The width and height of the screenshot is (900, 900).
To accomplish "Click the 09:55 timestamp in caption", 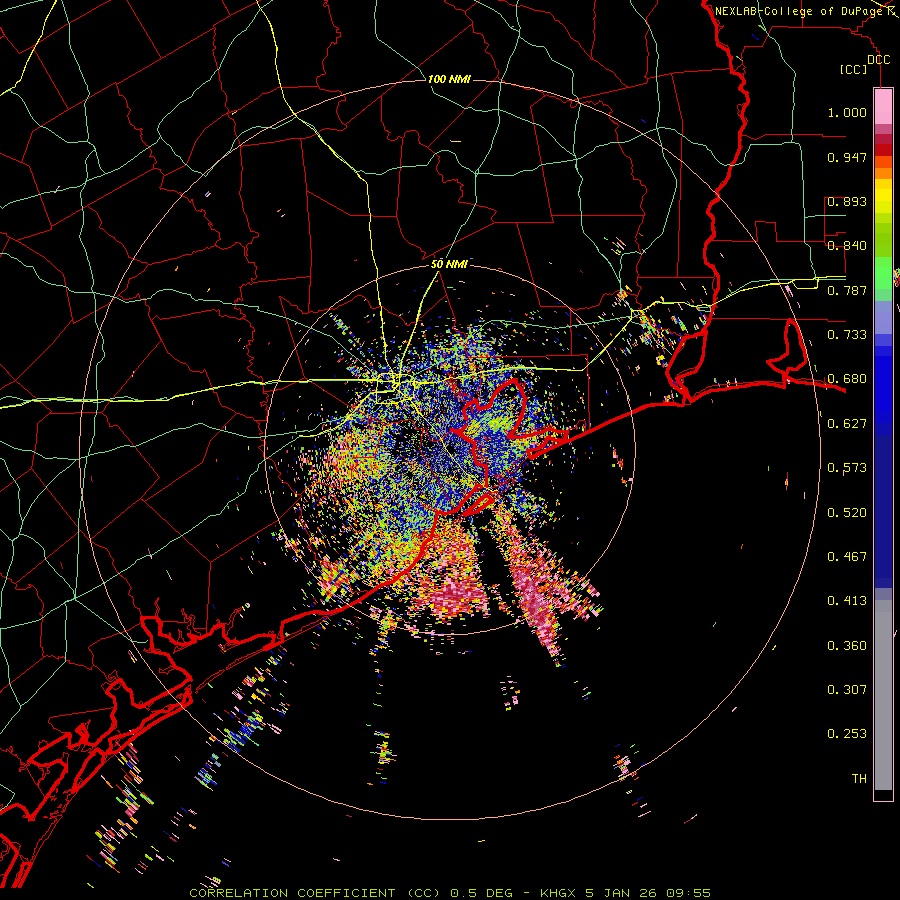I will pos(688,893).
